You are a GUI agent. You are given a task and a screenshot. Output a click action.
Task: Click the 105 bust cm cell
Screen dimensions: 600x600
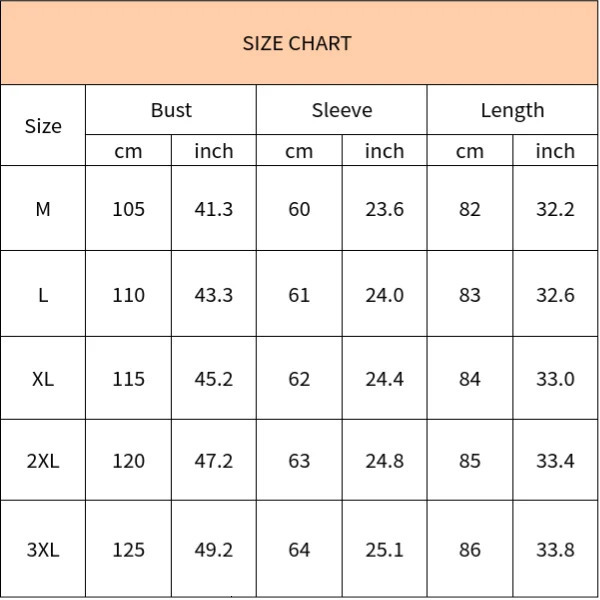point(129,209)
